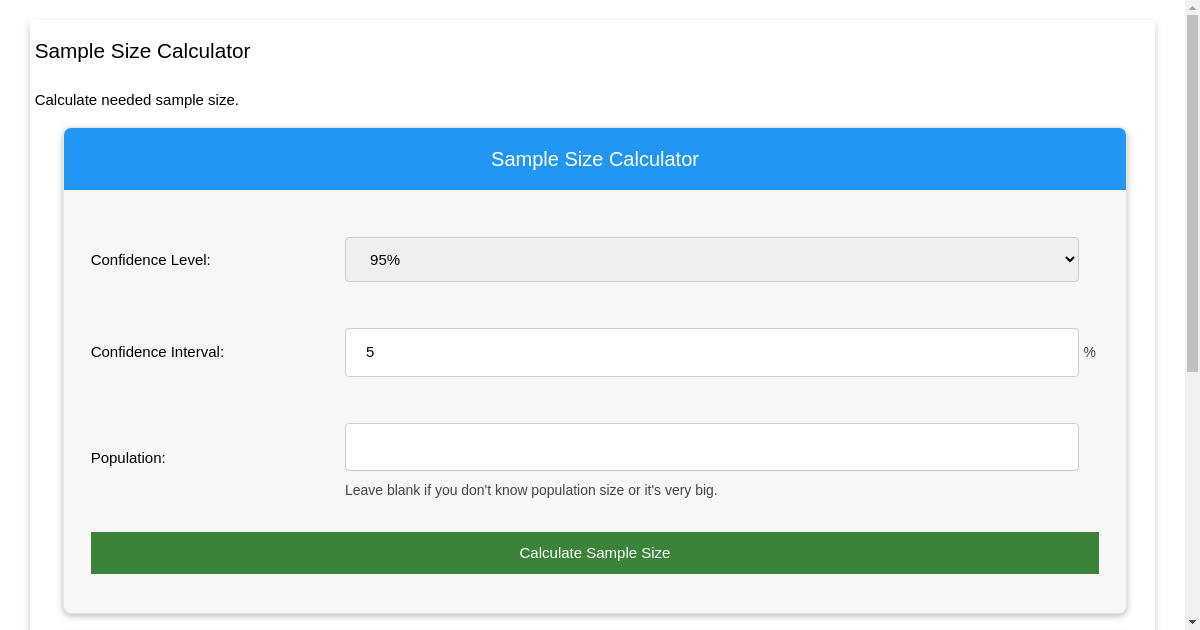This screenshot has height=630, width=1200.
Task: Click the scrollbar up arrow
Action: pos(1190,7)
